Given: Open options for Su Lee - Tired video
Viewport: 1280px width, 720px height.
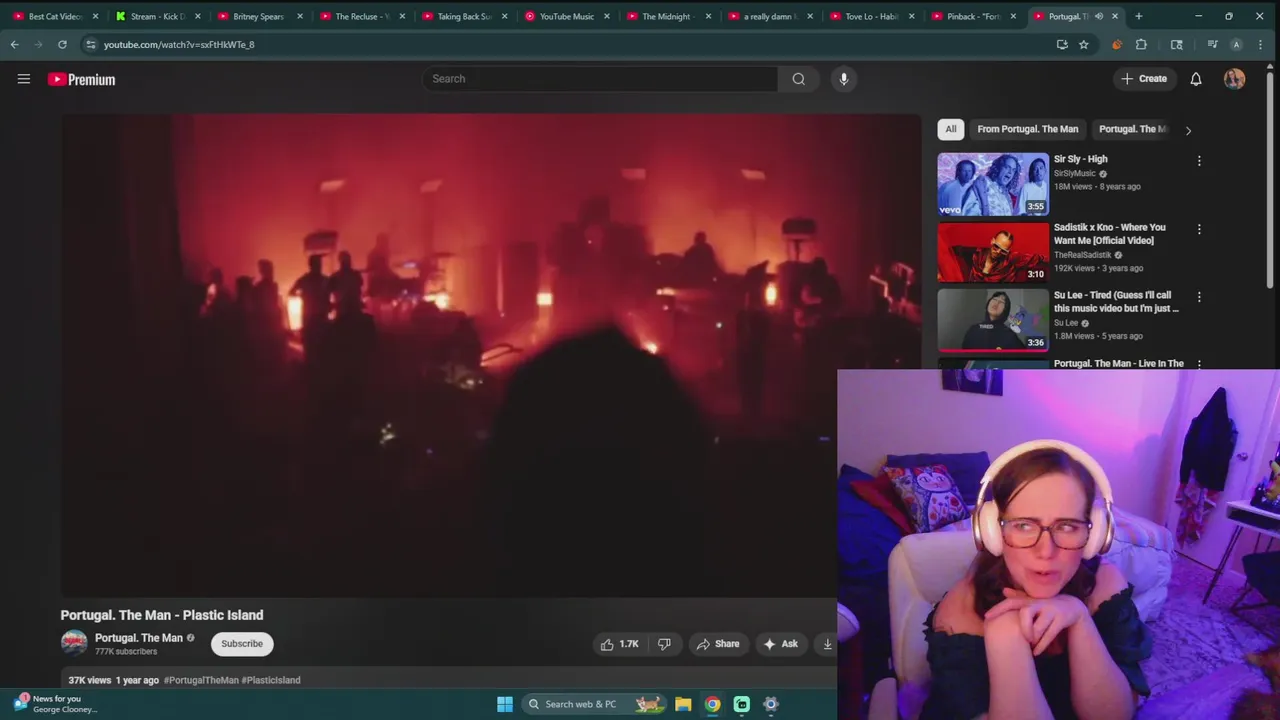Looking at the screenshot, I should point(1199,297).
